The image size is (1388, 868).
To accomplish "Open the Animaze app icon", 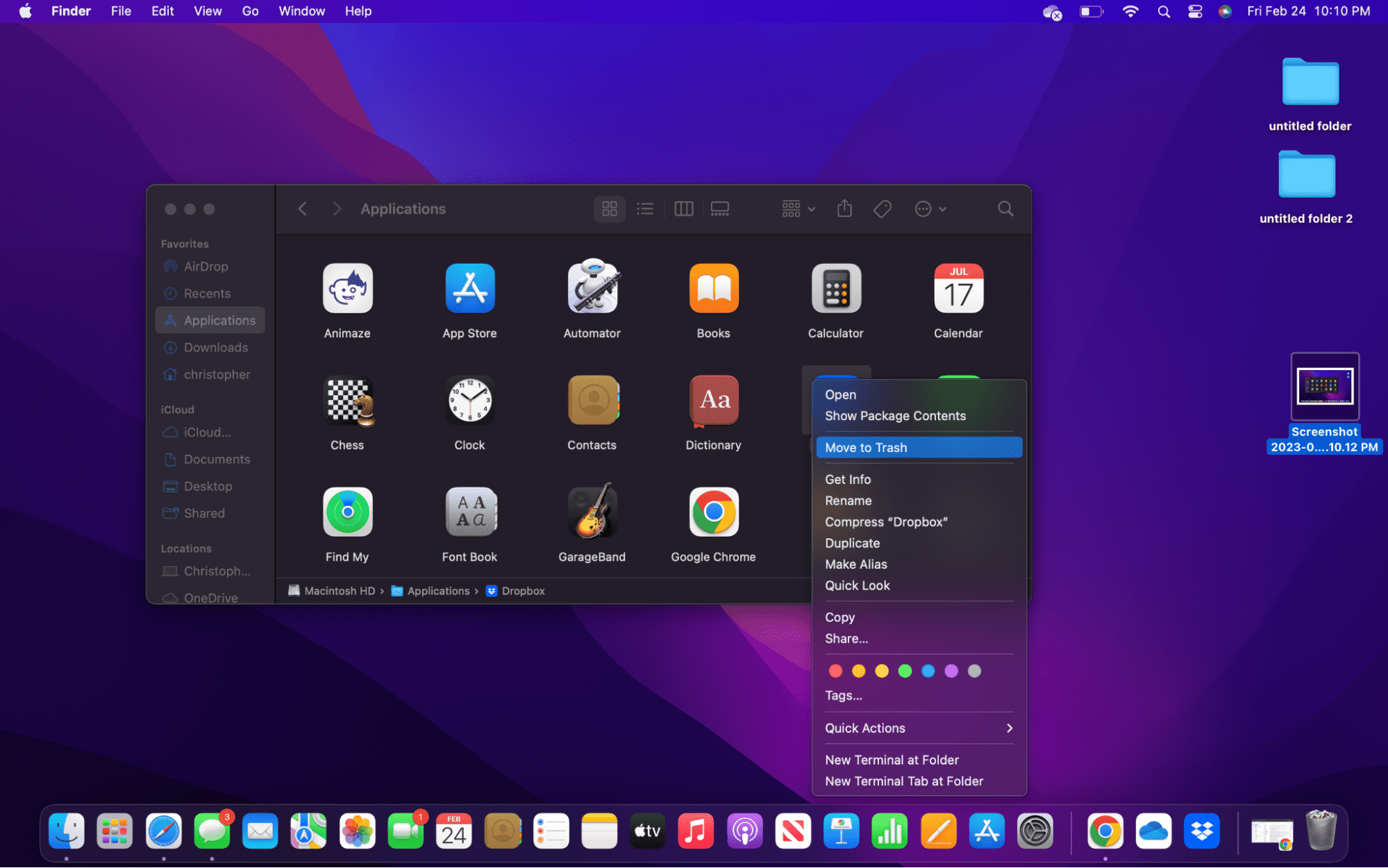I will 347,288.
